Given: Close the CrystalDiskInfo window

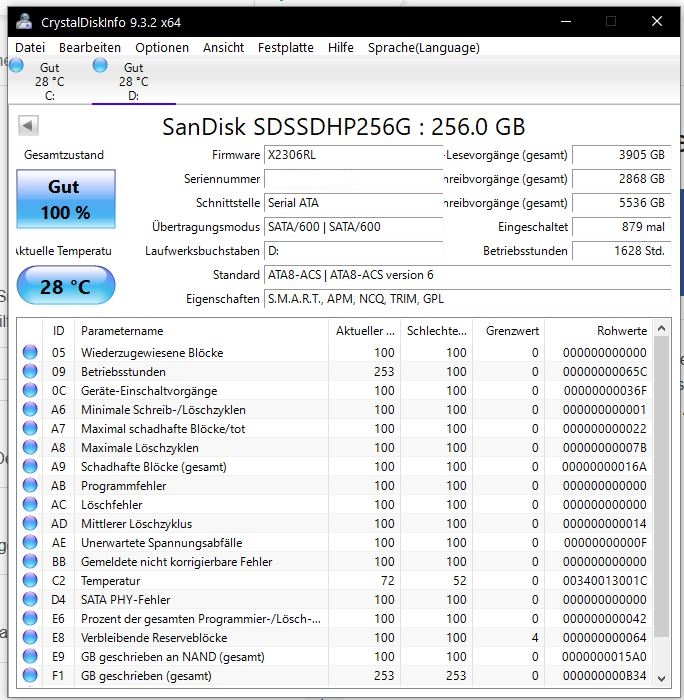Looking at the screenshot, I should pos(657,21).
